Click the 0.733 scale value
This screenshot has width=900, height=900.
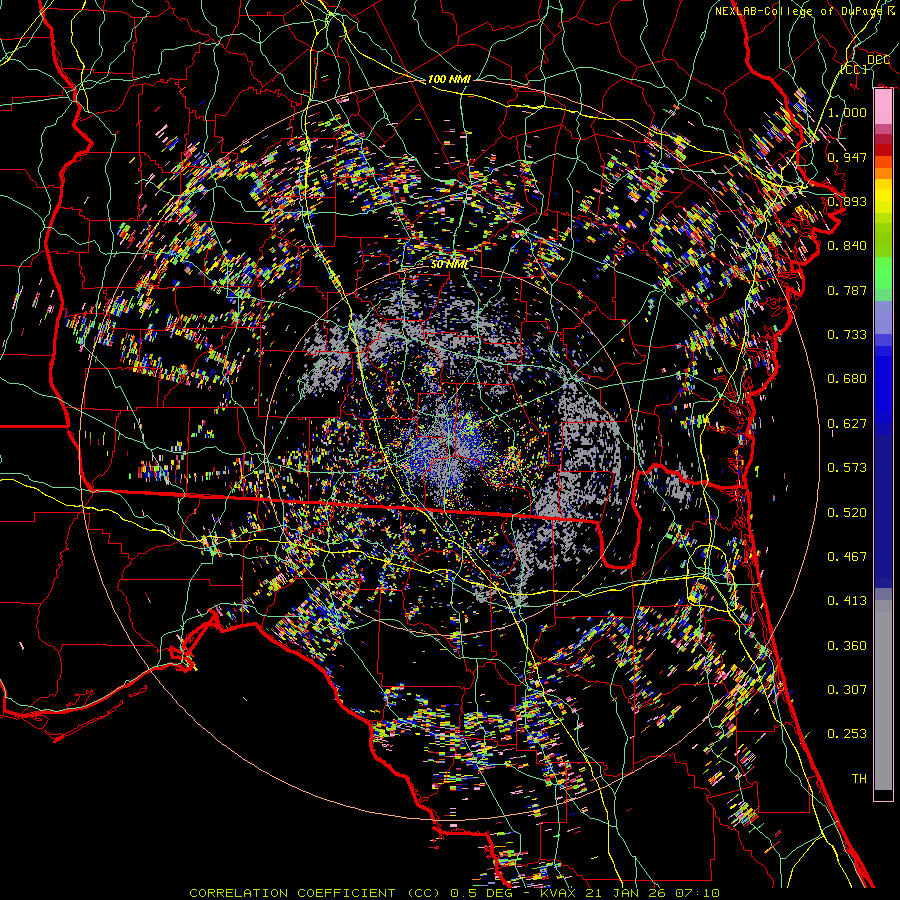pos(847,335)
